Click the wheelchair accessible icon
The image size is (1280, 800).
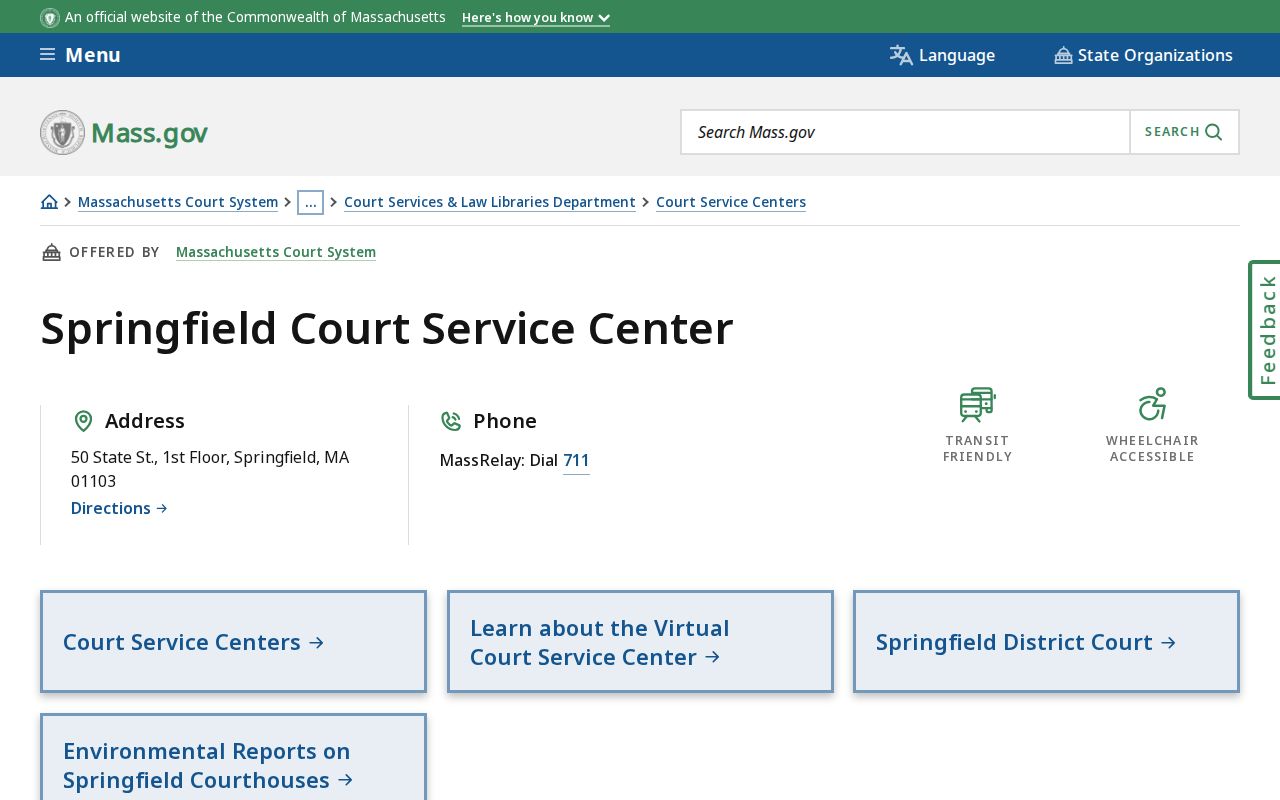pyautogui.click(x=1152, y=404)
